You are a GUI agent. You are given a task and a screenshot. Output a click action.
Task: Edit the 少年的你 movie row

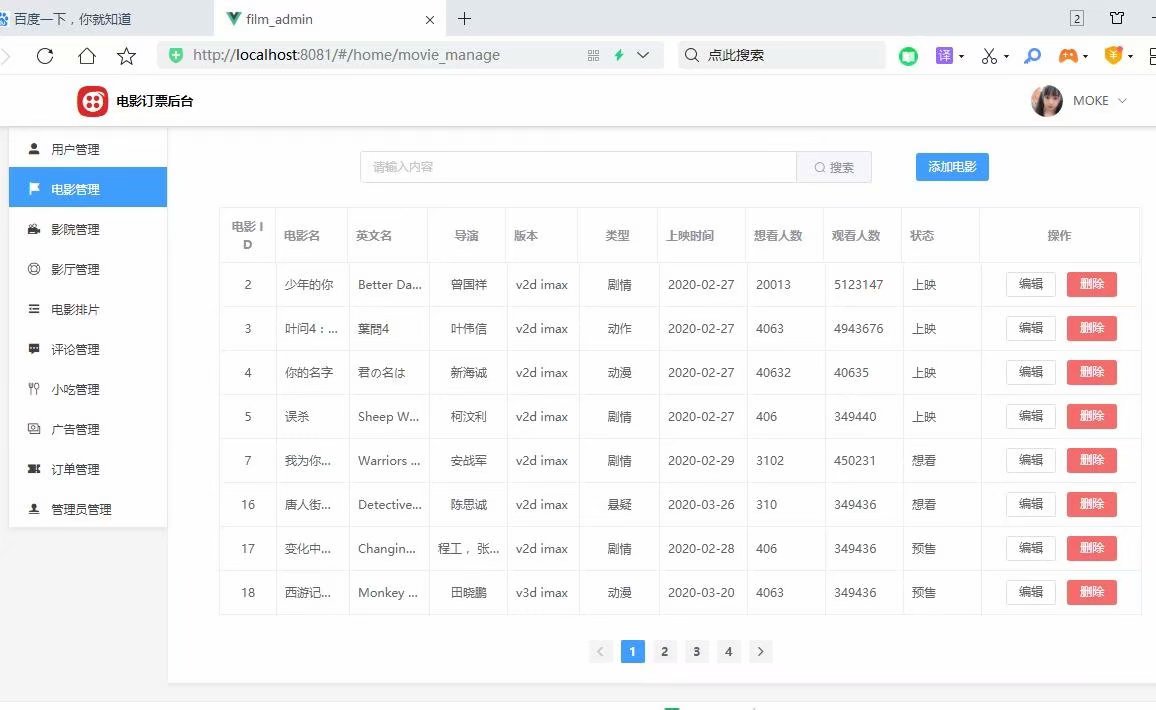1030,284
